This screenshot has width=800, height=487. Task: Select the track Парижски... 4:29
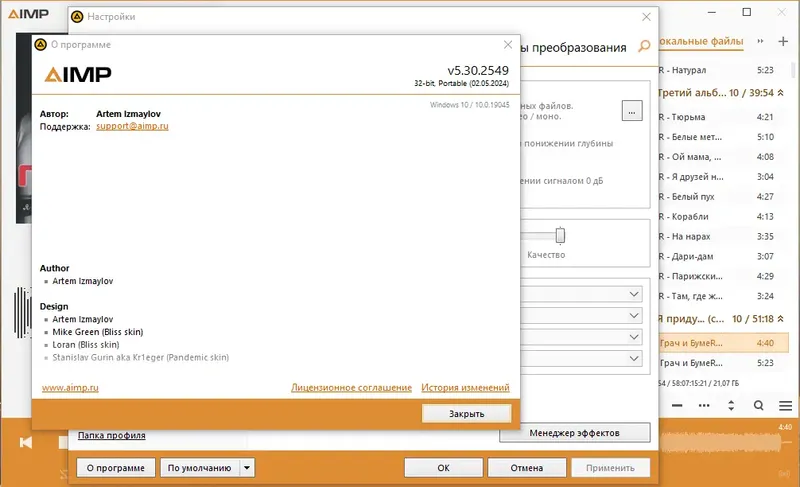[723, 276]
